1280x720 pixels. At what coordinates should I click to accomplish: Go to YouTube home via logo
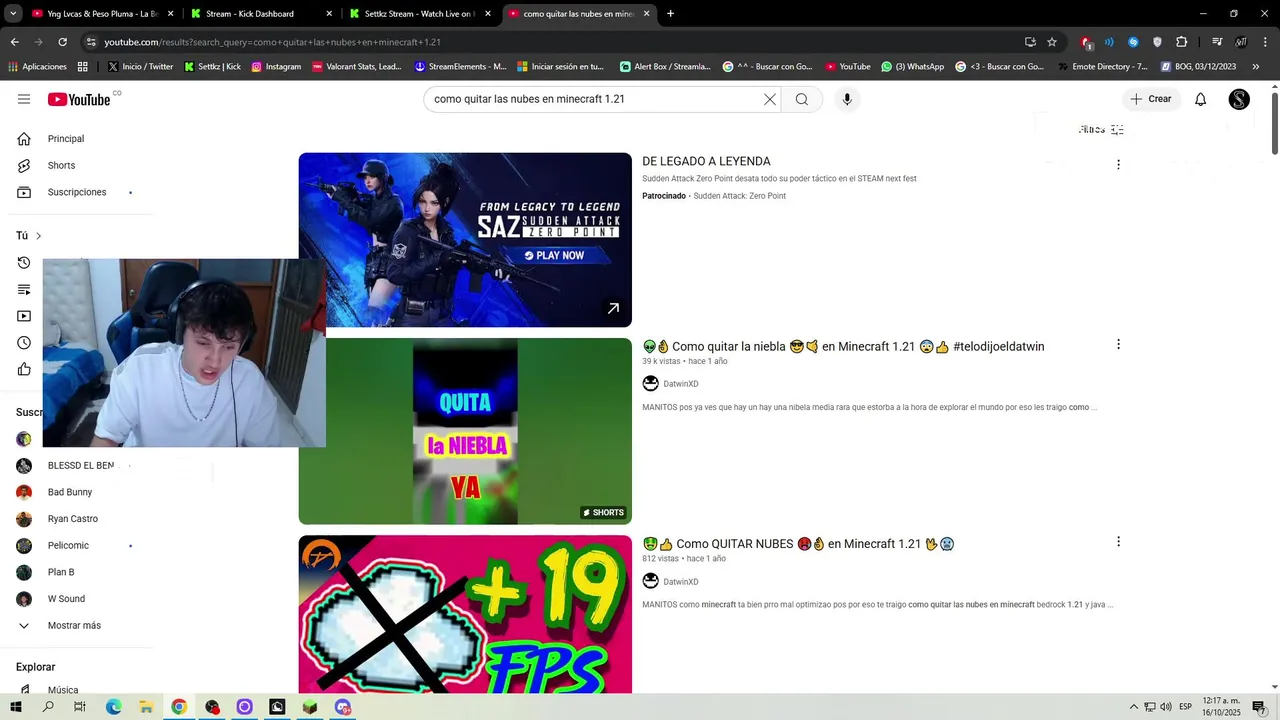(x=79, y=99)
